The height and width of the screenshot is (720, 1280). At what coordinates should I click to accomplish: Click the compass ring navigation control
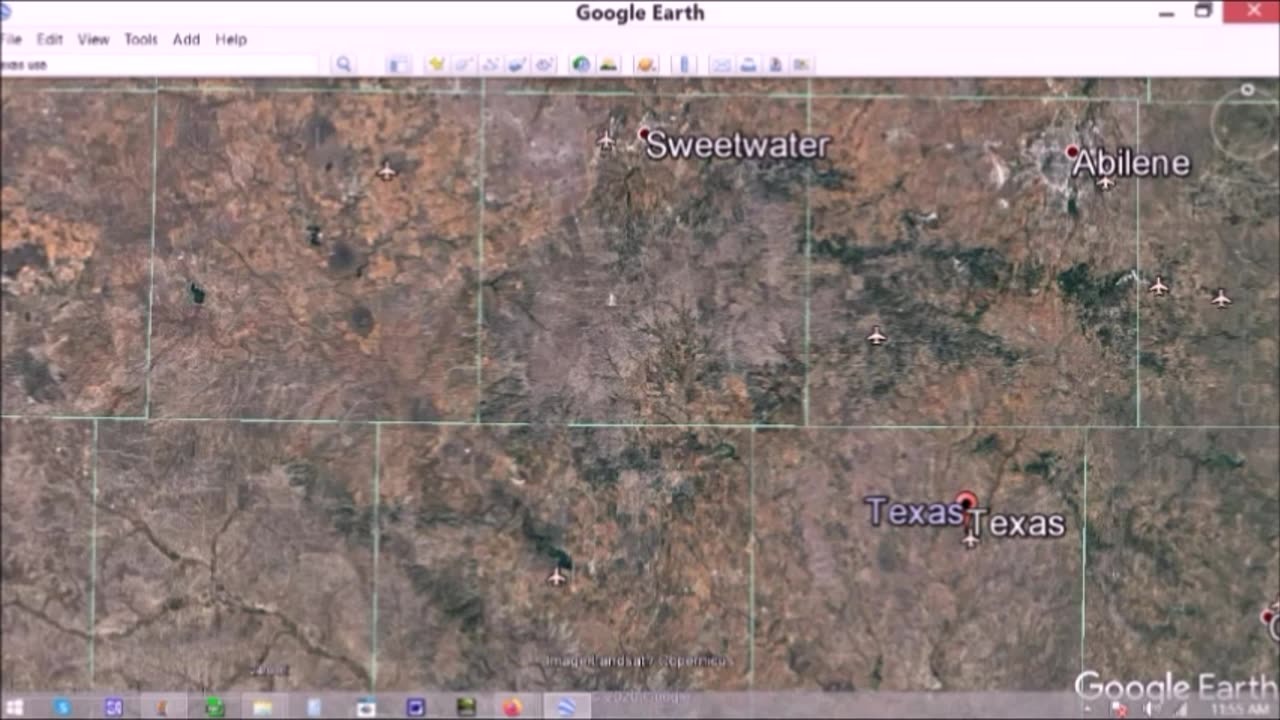(x=1246, y=124)
